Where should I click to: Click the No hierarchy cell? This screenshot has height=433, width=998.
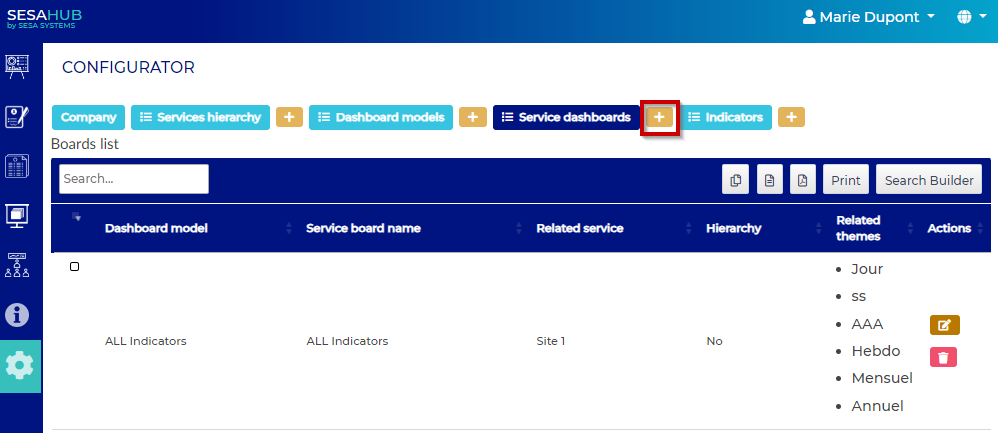click(714, 341)
